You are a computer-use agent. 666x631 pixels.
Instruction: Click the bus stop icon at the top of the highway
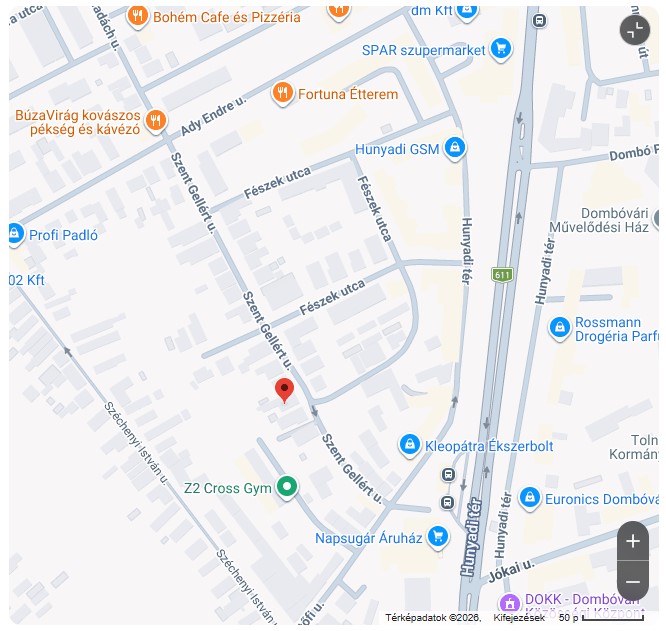pos(539,20)
